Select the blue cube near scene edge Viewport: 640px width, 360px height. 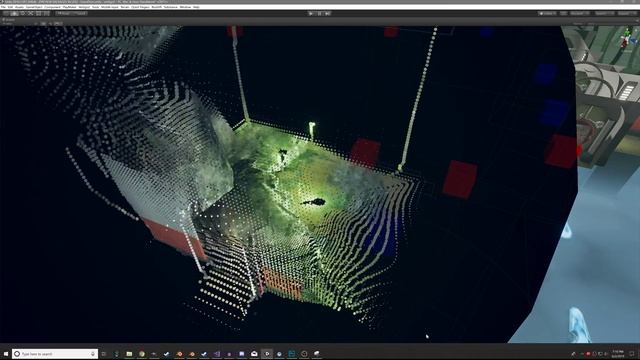[x=553, y=113]
